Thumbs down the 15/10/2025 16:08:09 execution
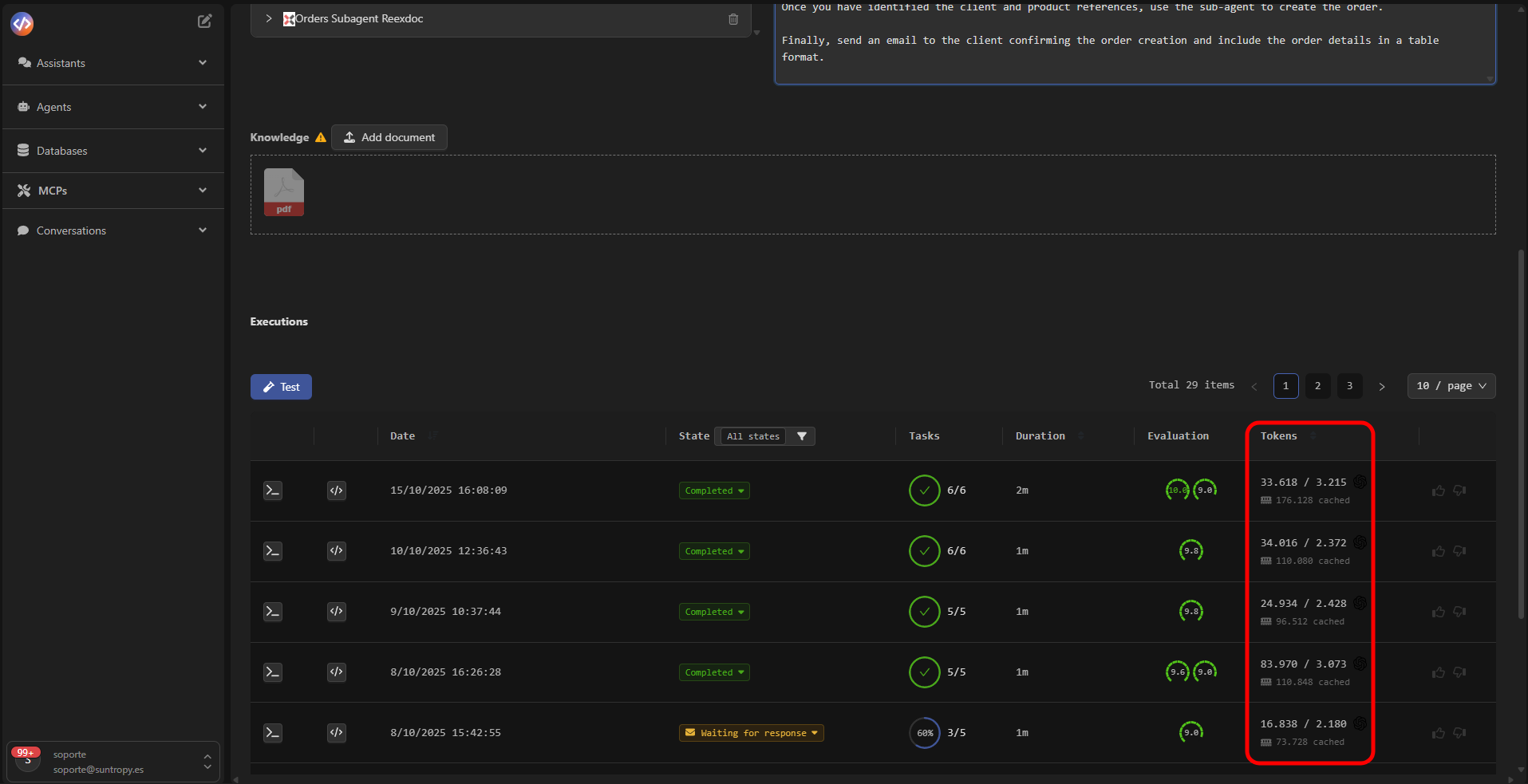 click(x=1459, y=490)
